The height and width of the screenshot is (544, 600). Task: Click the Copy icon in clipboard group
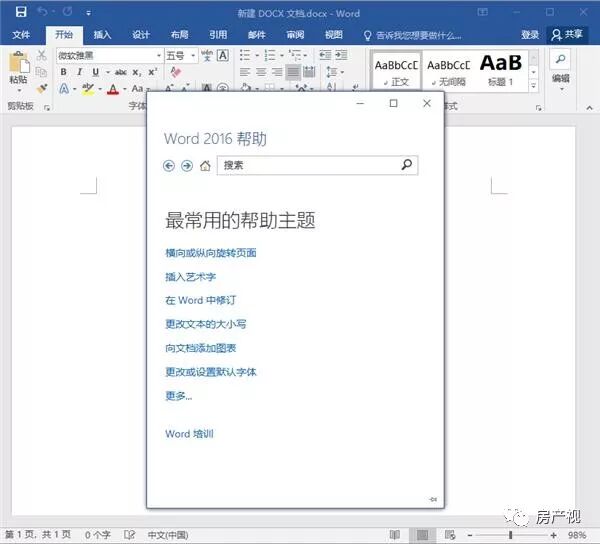tap(41, 72)
